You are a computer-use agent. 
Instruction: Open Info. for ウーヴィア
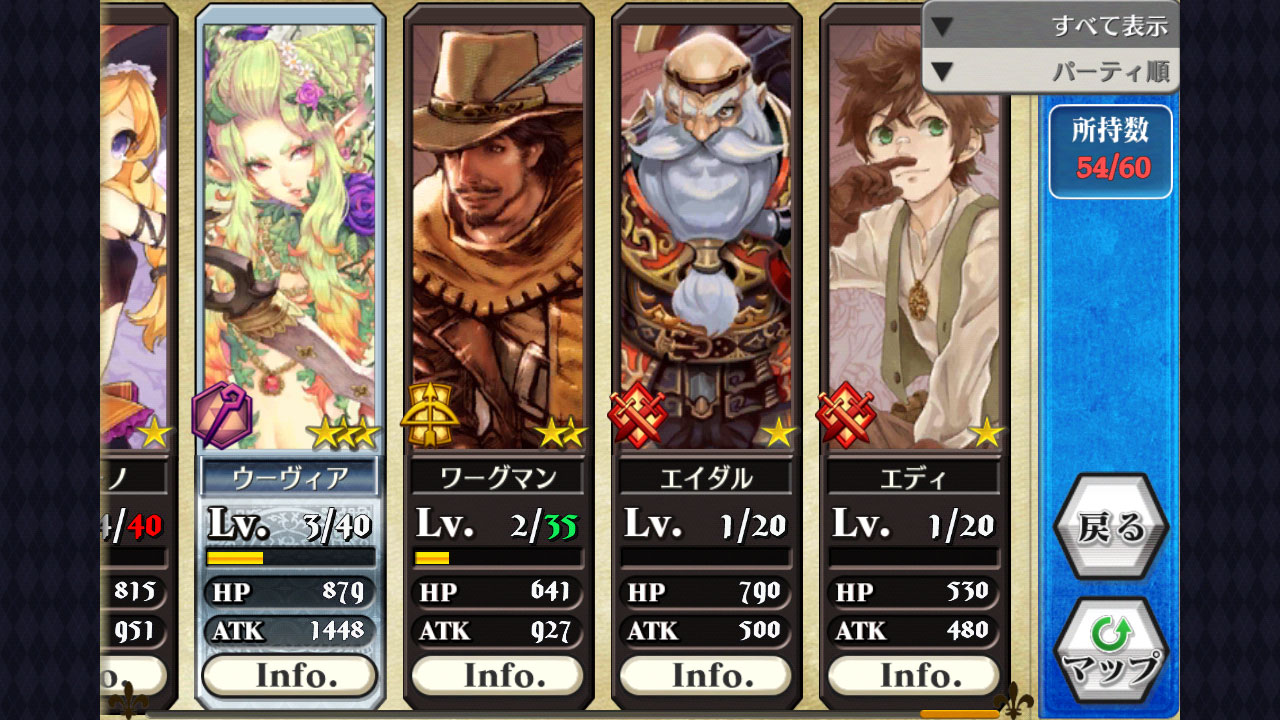[290, 676]
